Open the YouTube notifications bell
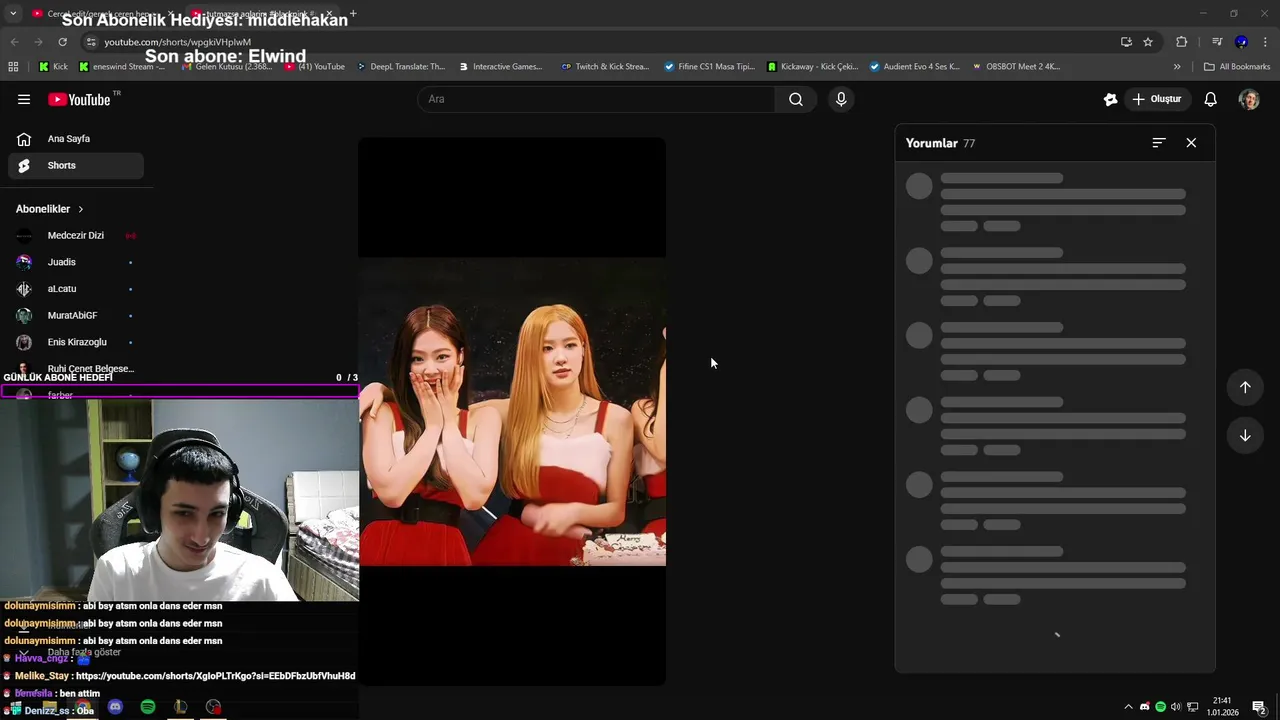Image resolution: width=1280 pixels, height=720 pixels. (x=1210, y=99)
